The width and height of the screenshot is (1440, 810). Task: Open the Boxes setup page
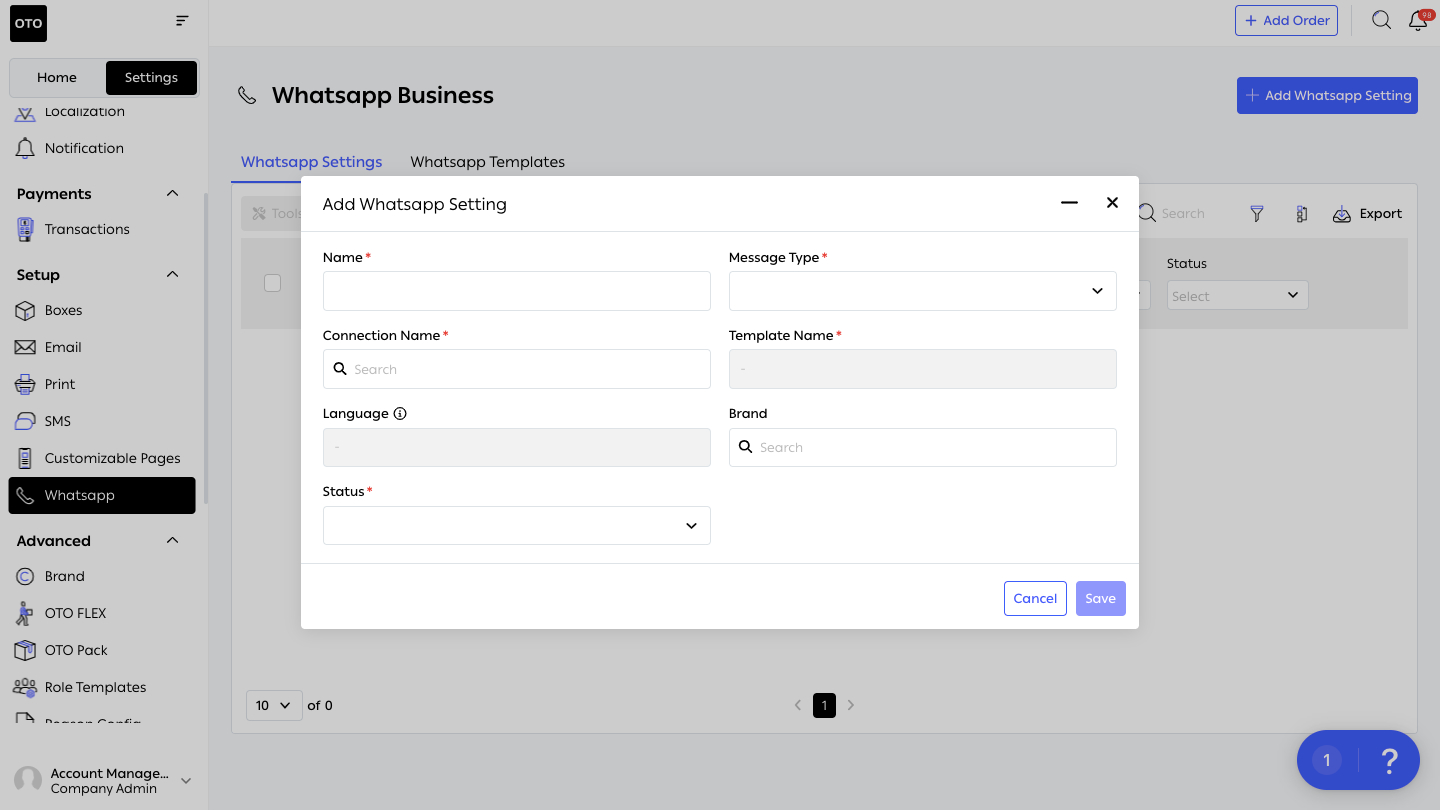click(x=63, y=310)
